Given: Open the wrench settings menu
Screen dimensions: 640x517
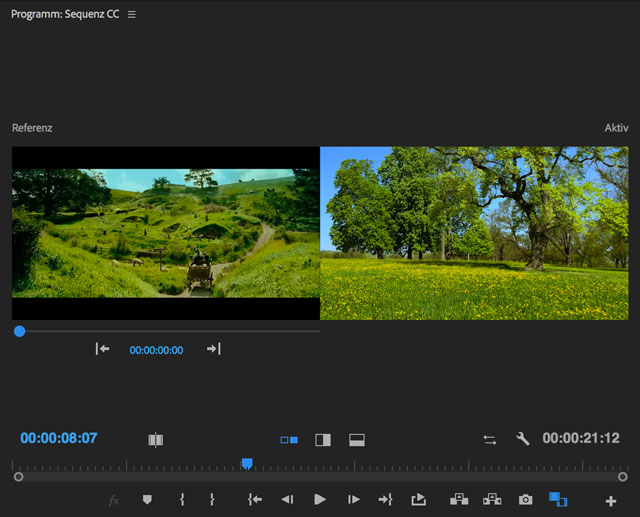Looking at the screenshot, I should (x=522, y=438).
